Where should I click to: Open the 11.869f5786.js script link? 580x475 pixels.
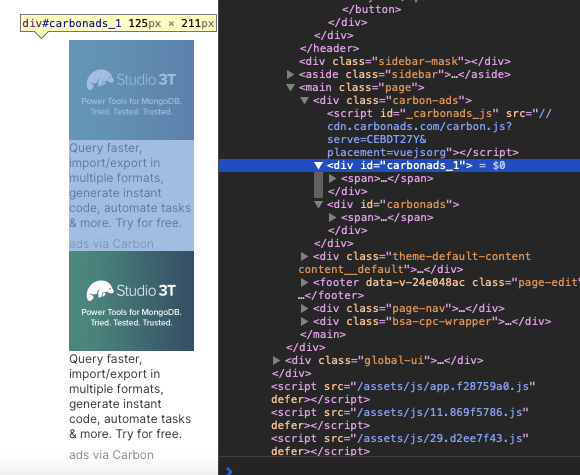[439, 412]
